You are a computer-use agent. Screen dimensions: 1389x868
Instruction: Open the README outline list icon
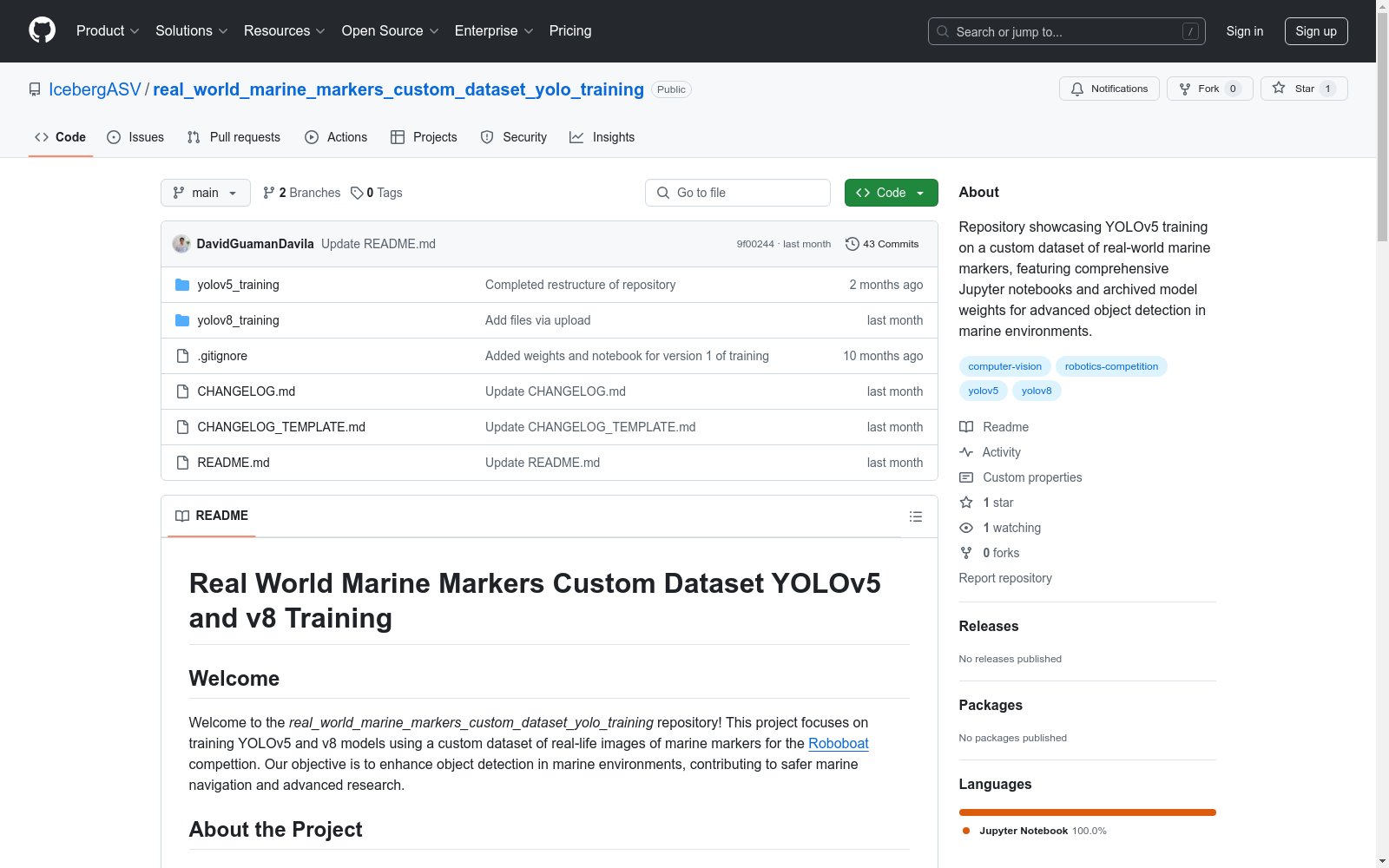916,516
